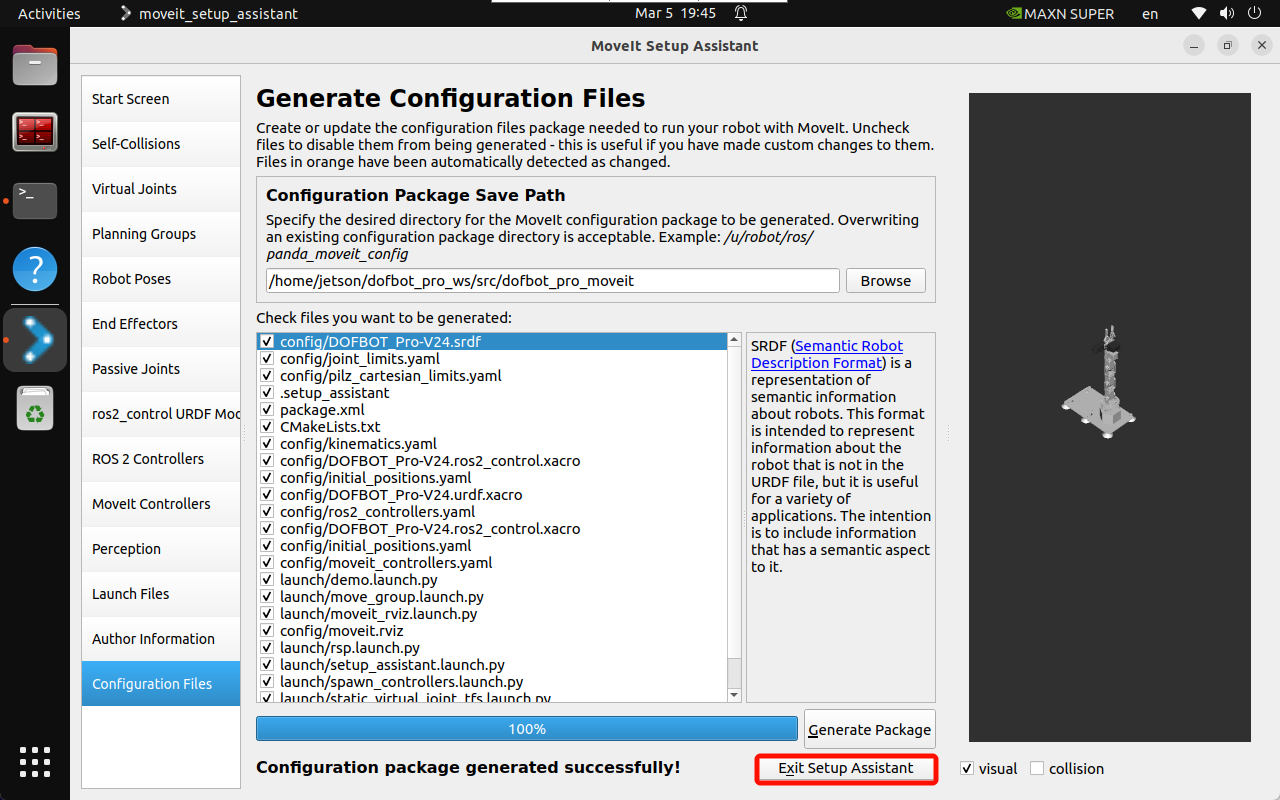Click the robot model 3D preview

click(x=1110, y=418)
